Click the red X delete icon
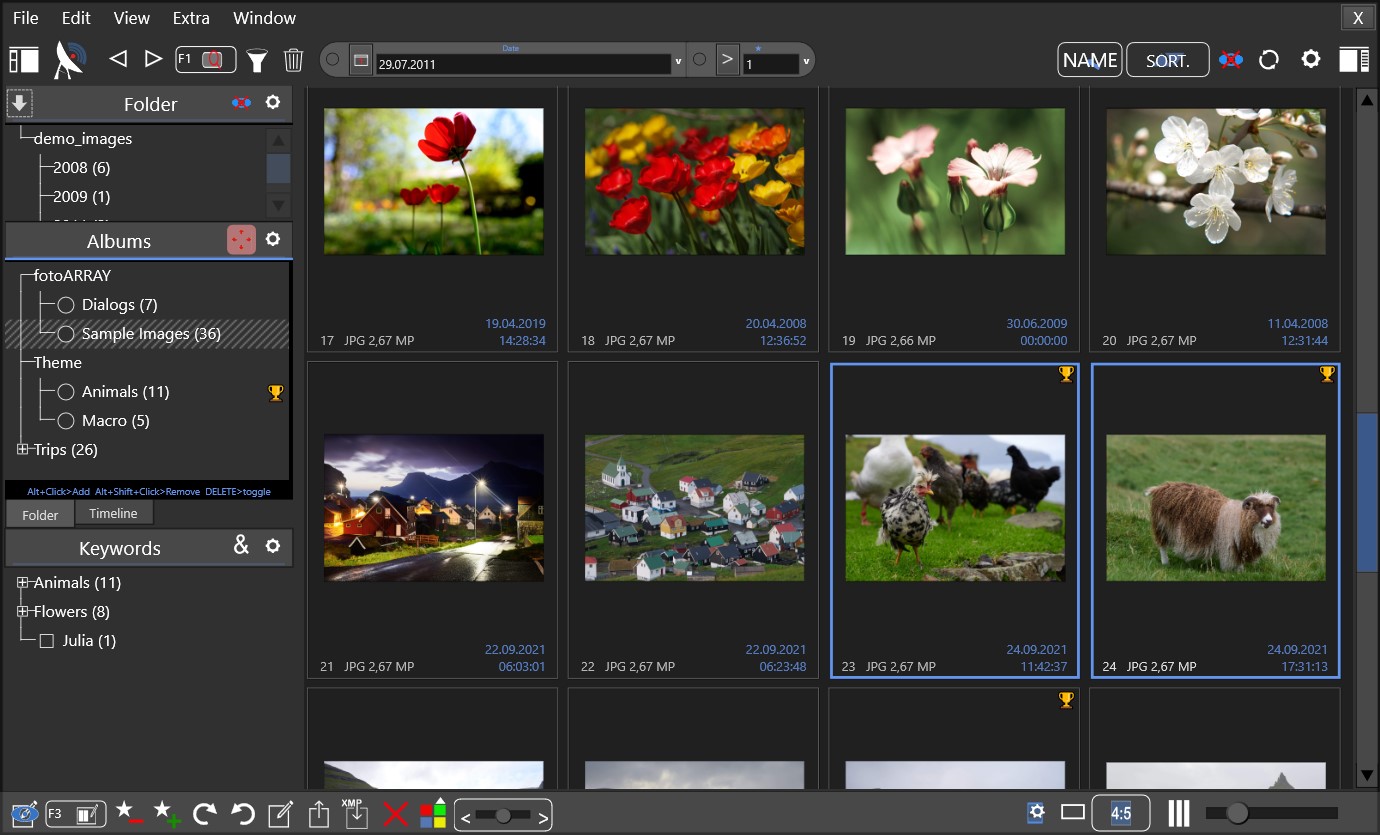The height and width of the screenshot is (835, 1380). click(x=396, y=814)
